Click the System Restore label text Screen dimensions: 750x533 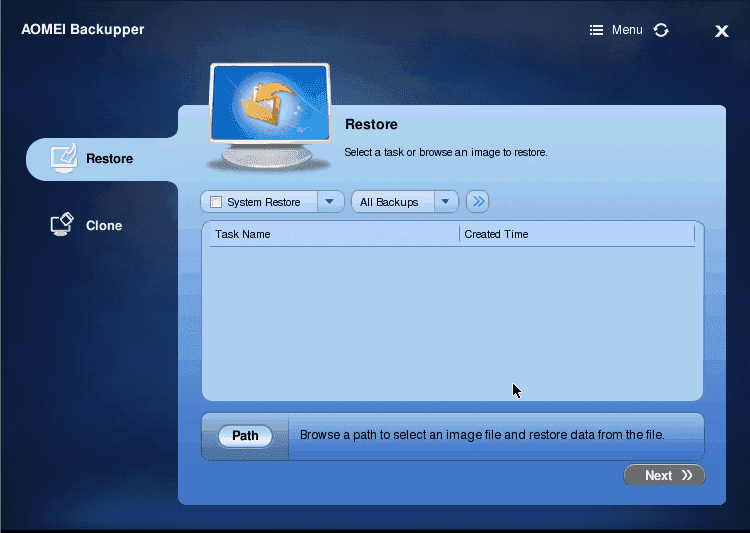click(x=264, y=202)
